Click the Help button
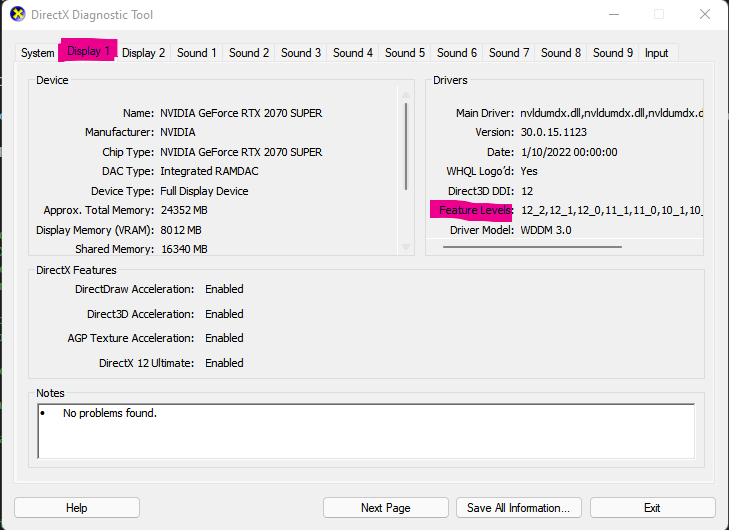The image size is (729, 530). pyautogui.click(x=77, y=508)
